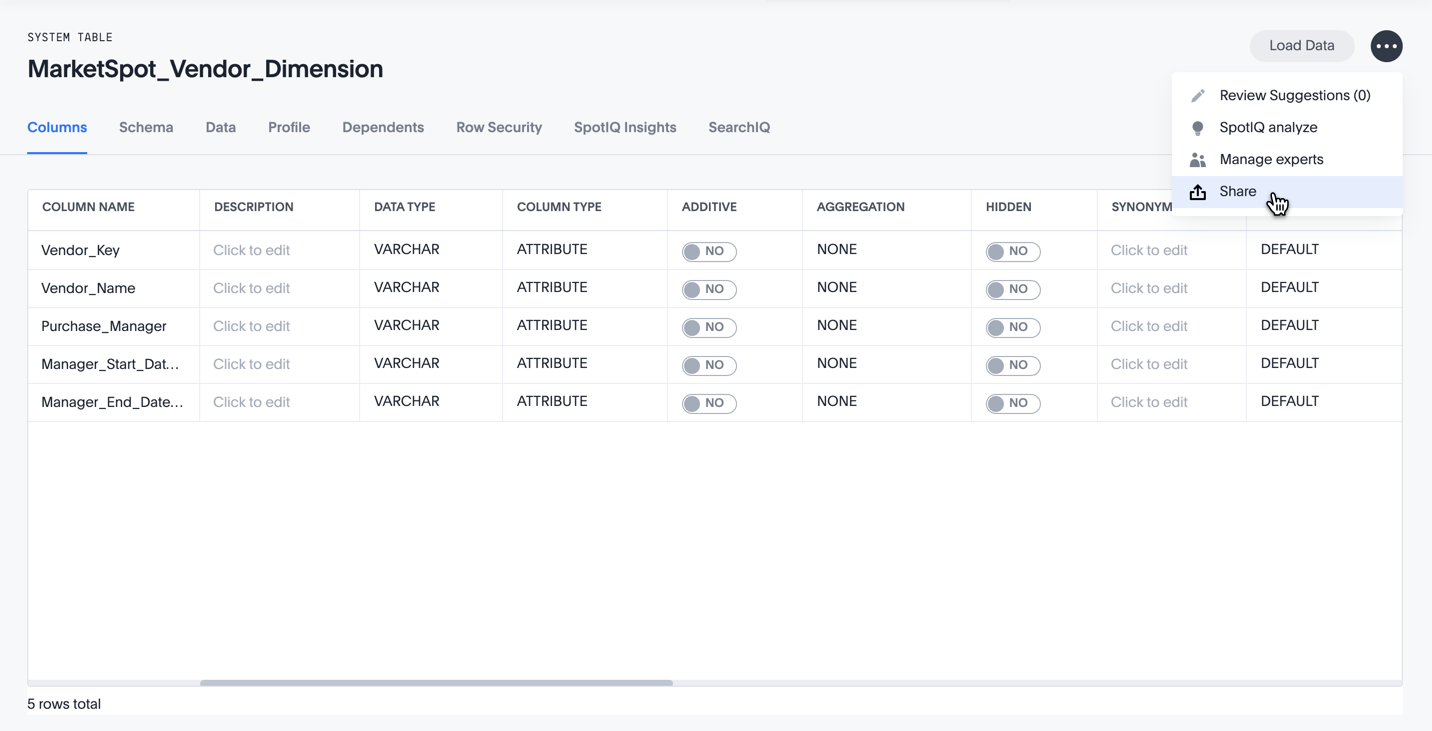
Task: Toggle Hidden switch for Vendor_Name
Action: 1012,289
